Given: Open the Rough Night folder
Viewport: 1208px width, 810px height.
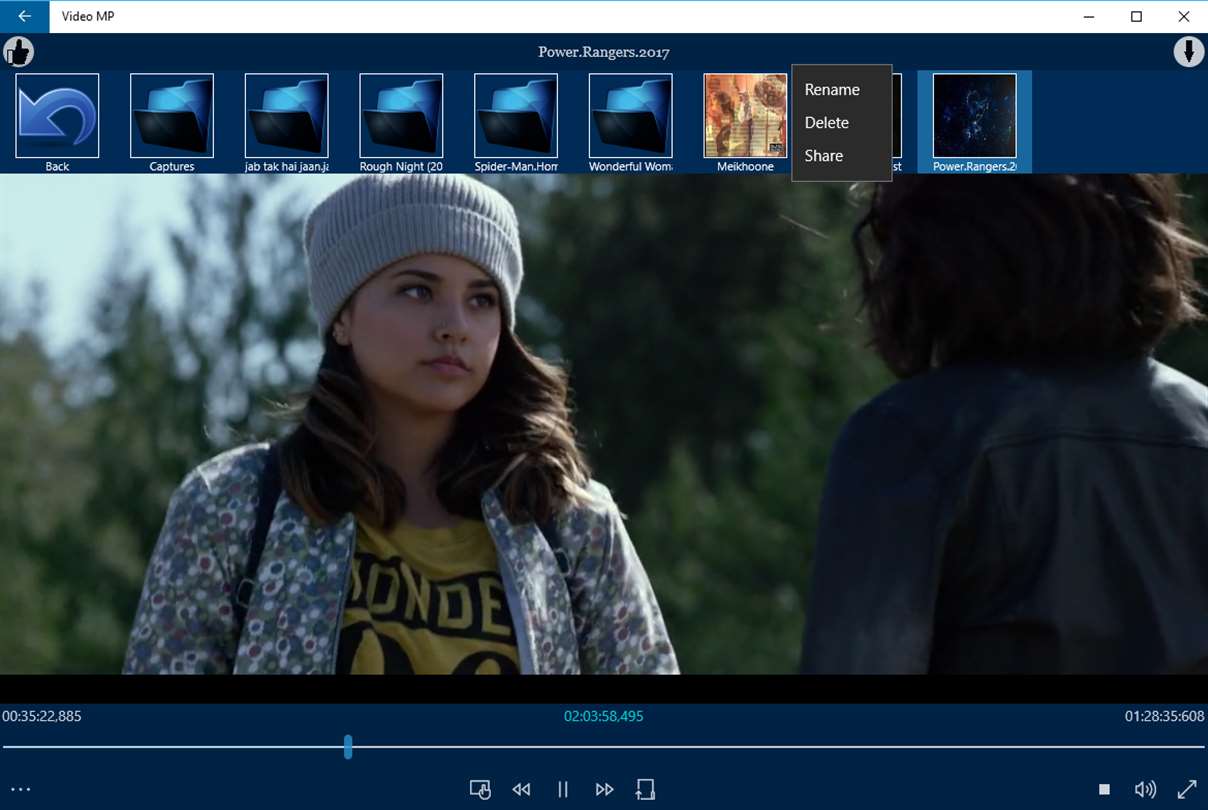Looking at the screenshot, I should point(401,122).
